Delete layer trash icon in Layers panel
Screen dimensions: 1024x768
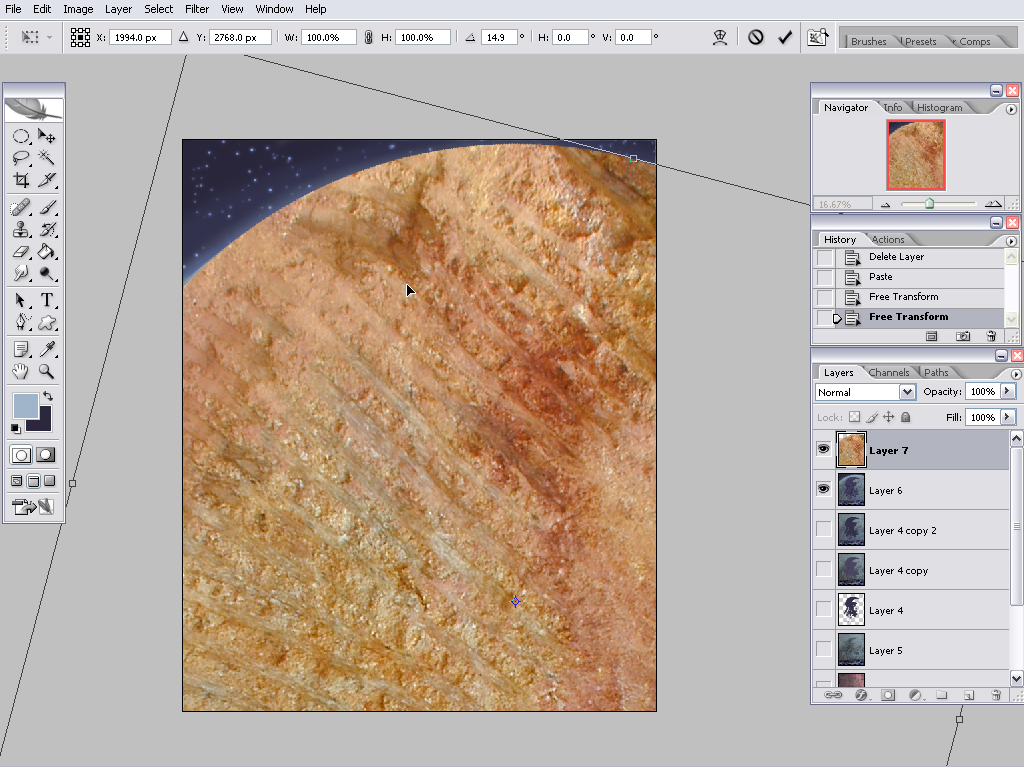pyautogui.click(x=996, y=696)
